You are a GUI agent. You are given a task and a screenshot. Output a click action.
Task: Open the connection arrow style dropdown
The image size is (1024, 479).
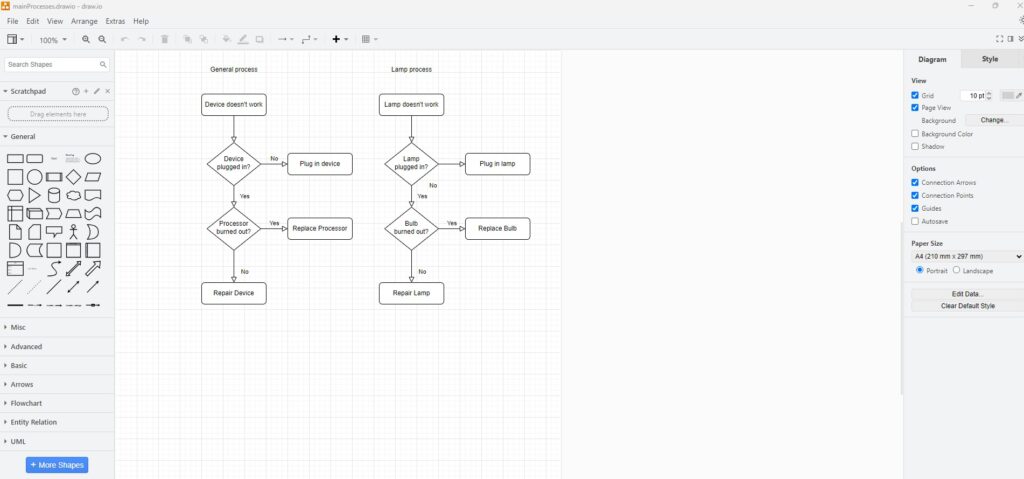pyautogui.click(x=285, y=40)
